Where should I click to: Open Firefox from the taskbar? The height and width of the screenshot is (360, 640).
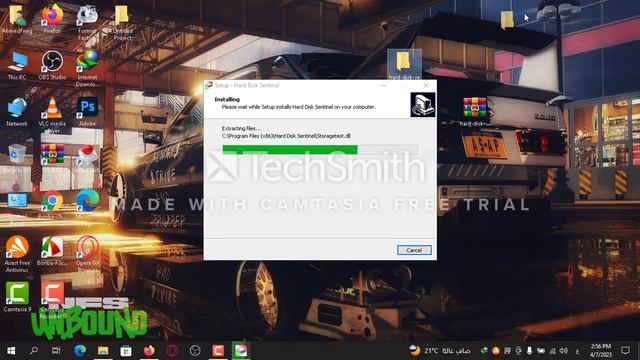tap(149, 351)
